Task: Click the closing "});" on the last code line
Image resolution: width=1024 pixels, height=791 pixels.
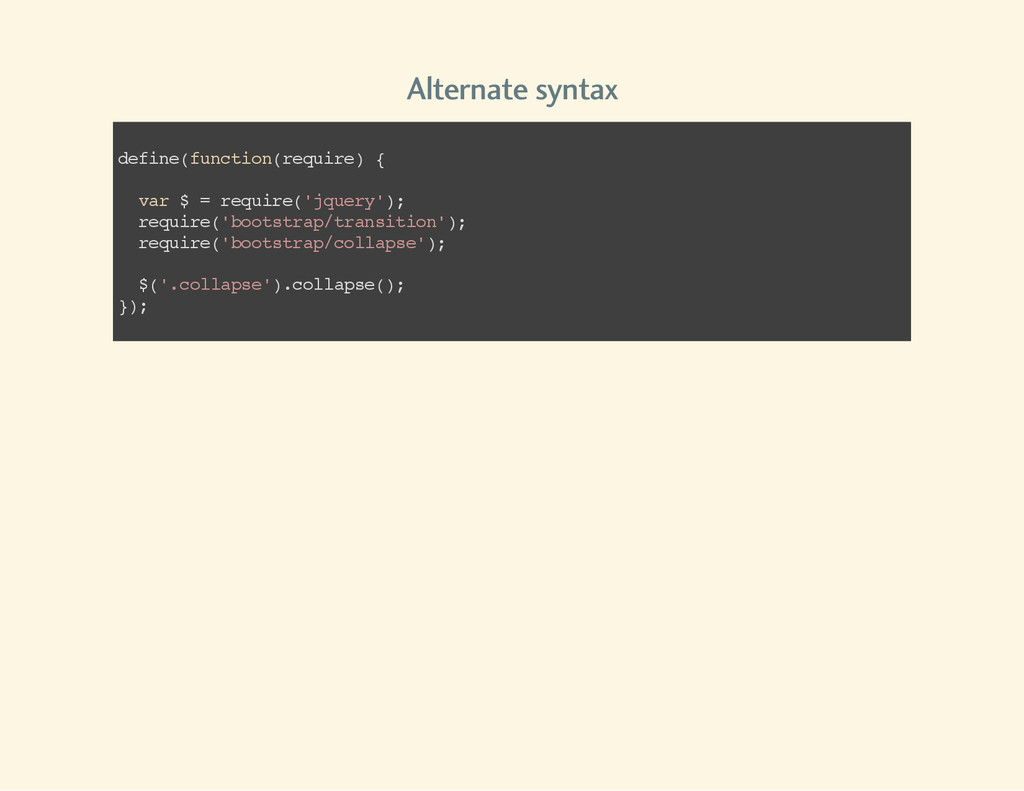Action: click(133, 306)
